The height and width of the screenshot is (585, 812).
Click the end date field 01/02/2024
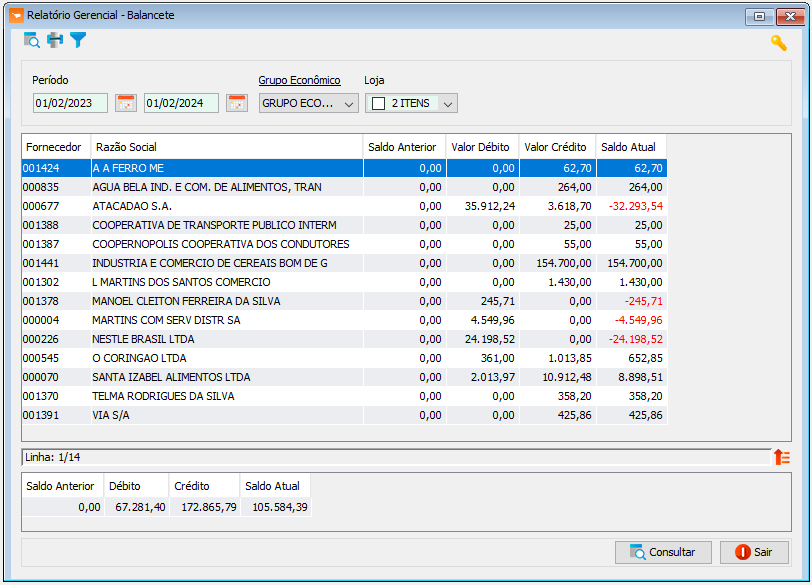click(181, 103)
